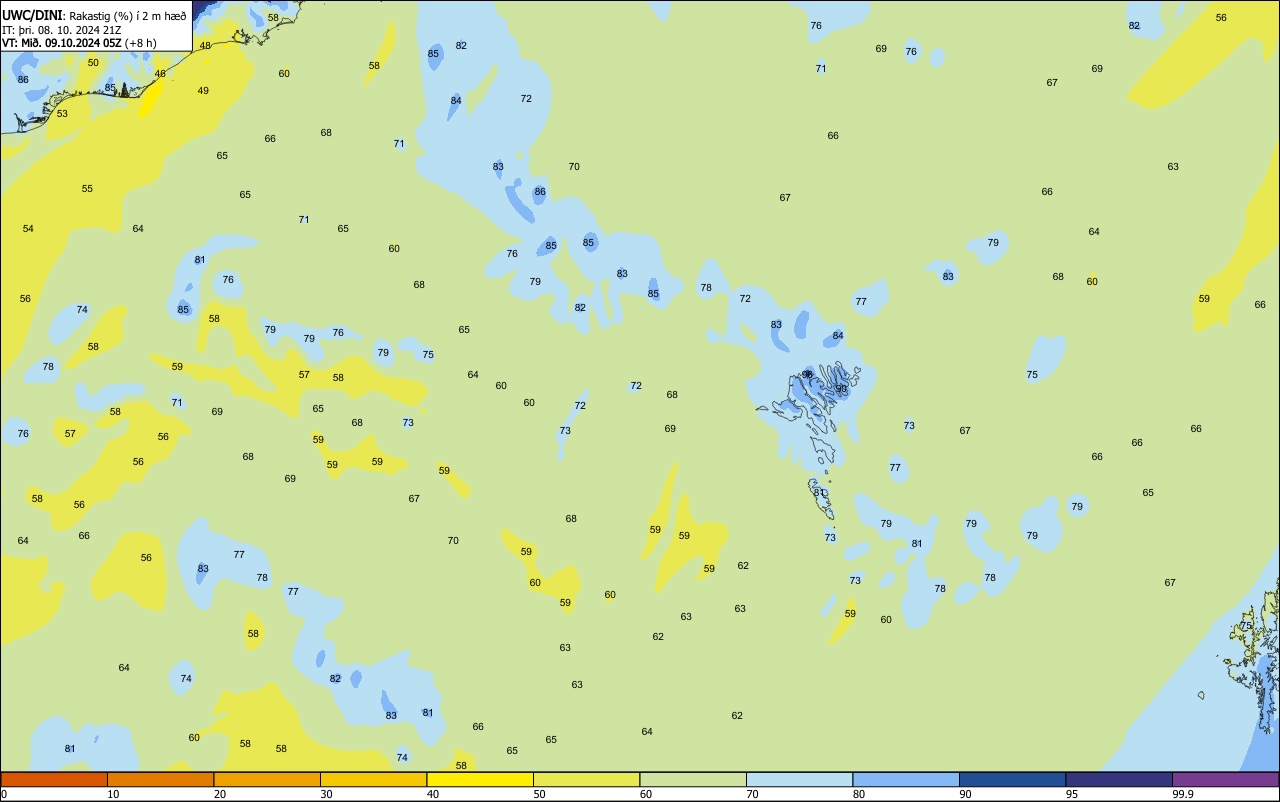
Task: Click the 20–30 legend color swatch
Action: tap(267, 779)
